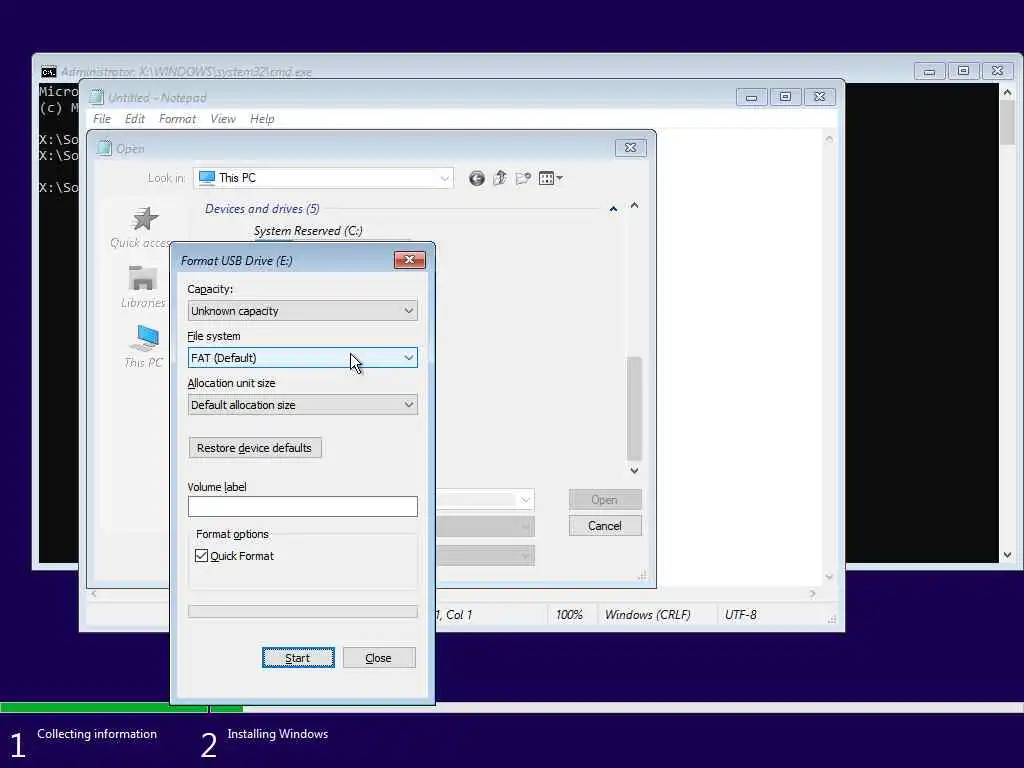The height and width of the screenshot is (768, 1024).
Task: Click the Open dialog title bar icon
Action: pyautogui.click(x=104, y=148)
